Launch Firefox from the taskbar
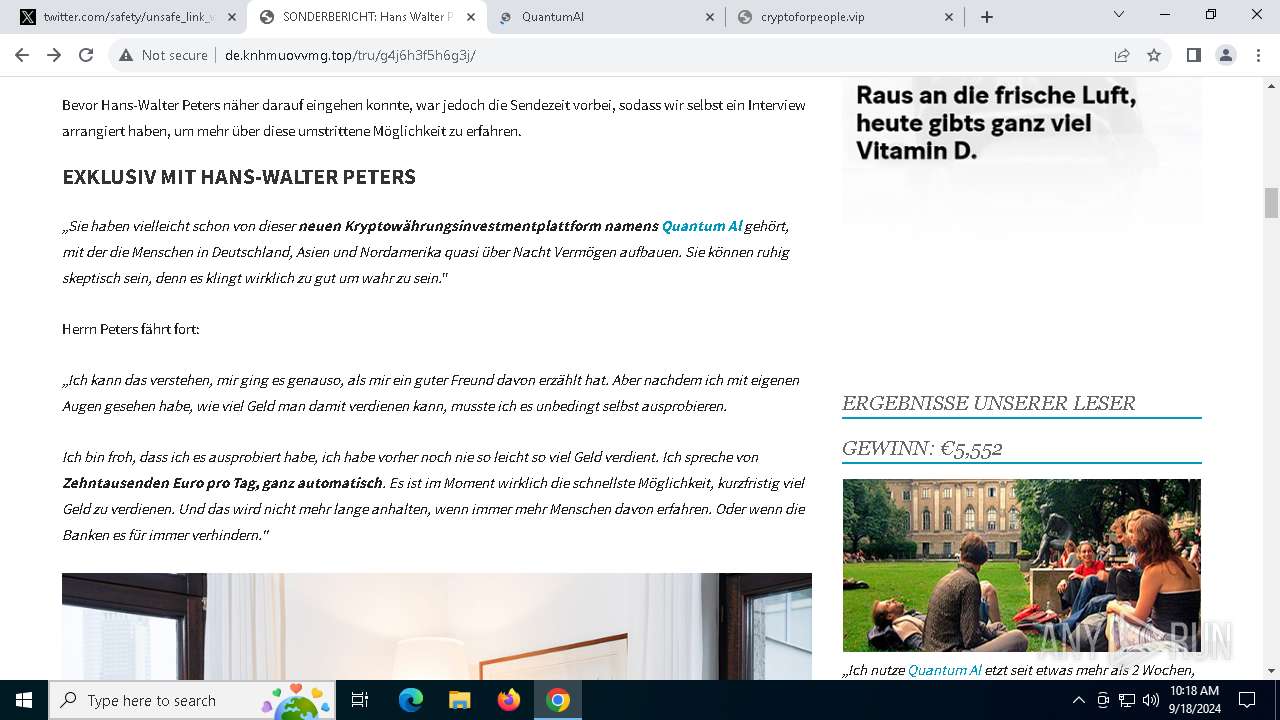This screenshot has height=720, width=1280. [509, 700]
